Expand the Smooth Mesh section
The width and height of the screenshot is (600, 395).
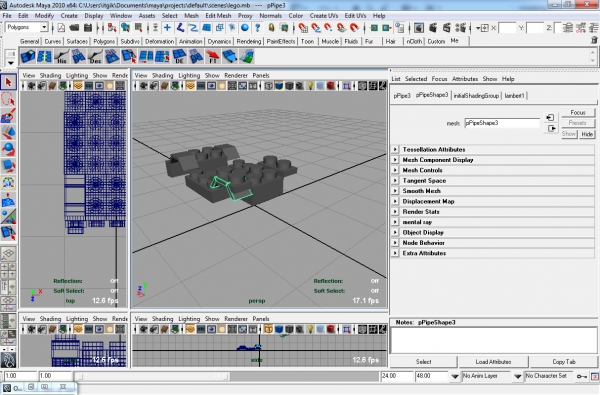tap(395, 191)
